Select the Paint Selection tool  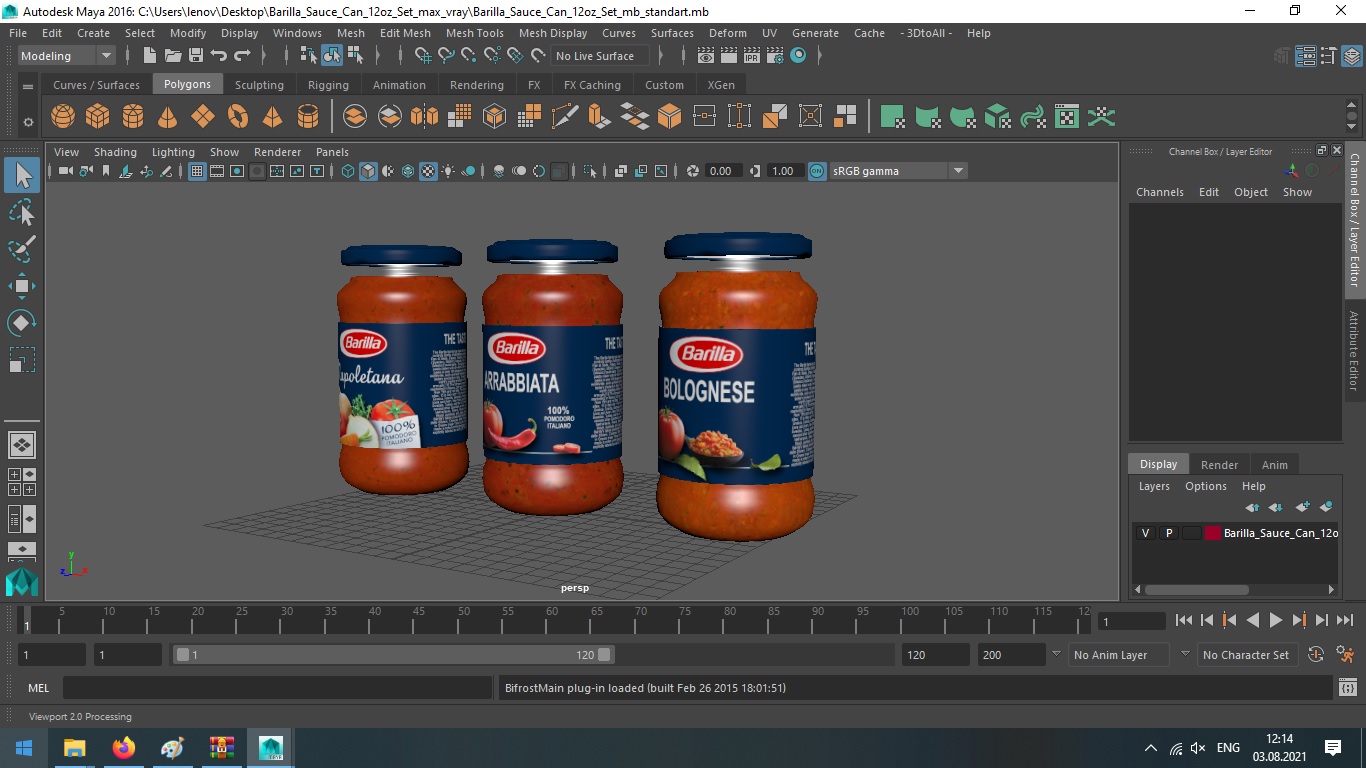tap(22, 249)
